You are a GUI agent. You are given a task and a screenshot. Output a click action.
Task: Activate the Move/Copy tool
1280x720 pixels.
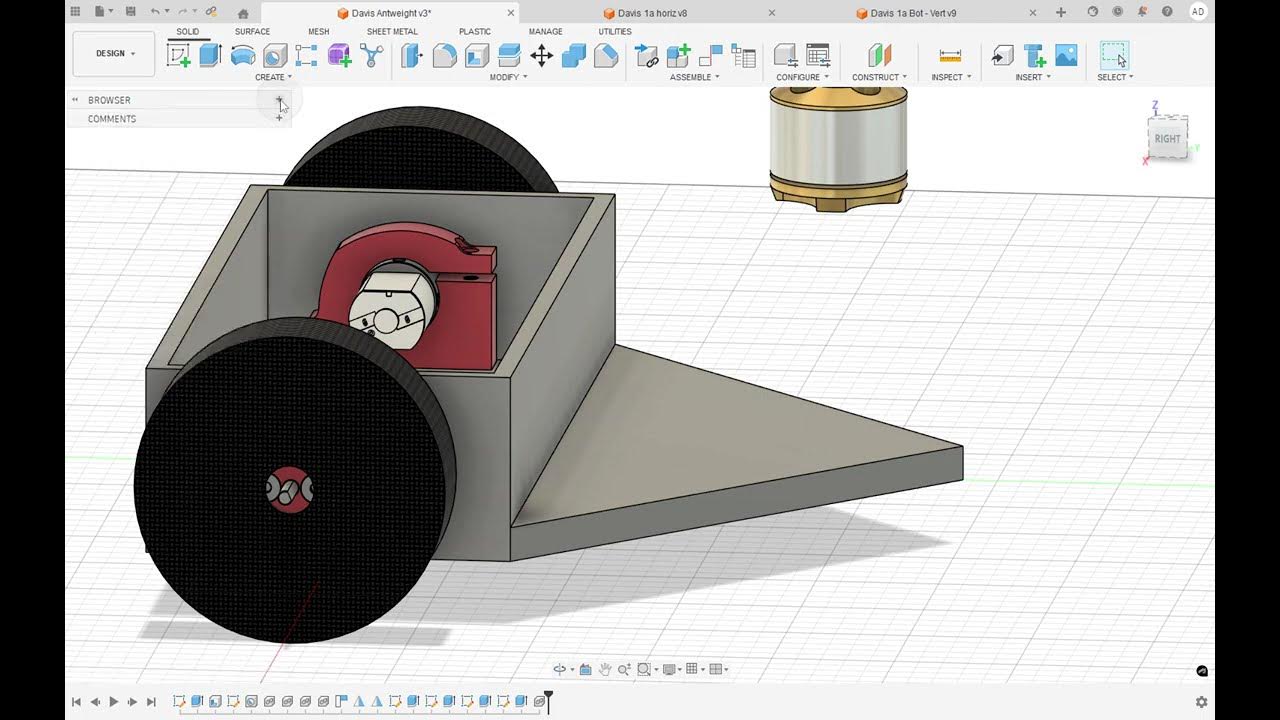541,56
